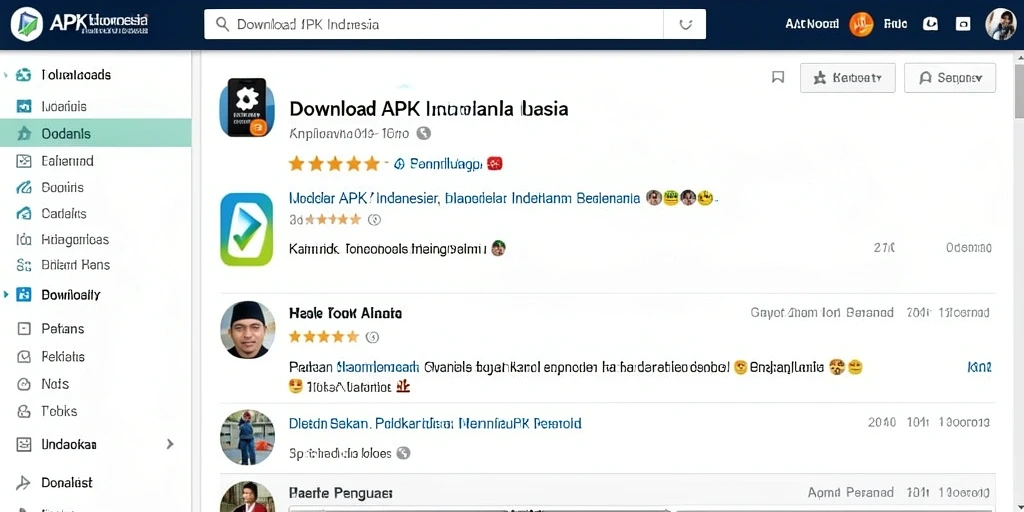Open the orange round icon in header
1024x512 pixels.
[861, 25]
